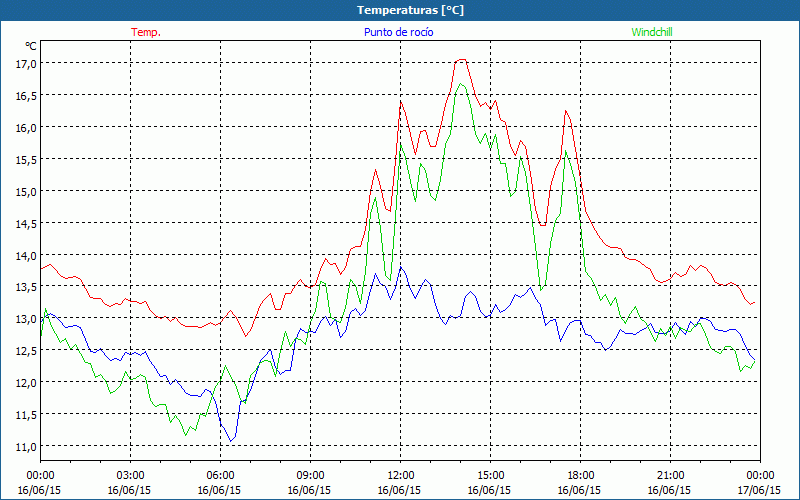
Task: Click the 11,0 y-axis value
Action: pos(28,447)
